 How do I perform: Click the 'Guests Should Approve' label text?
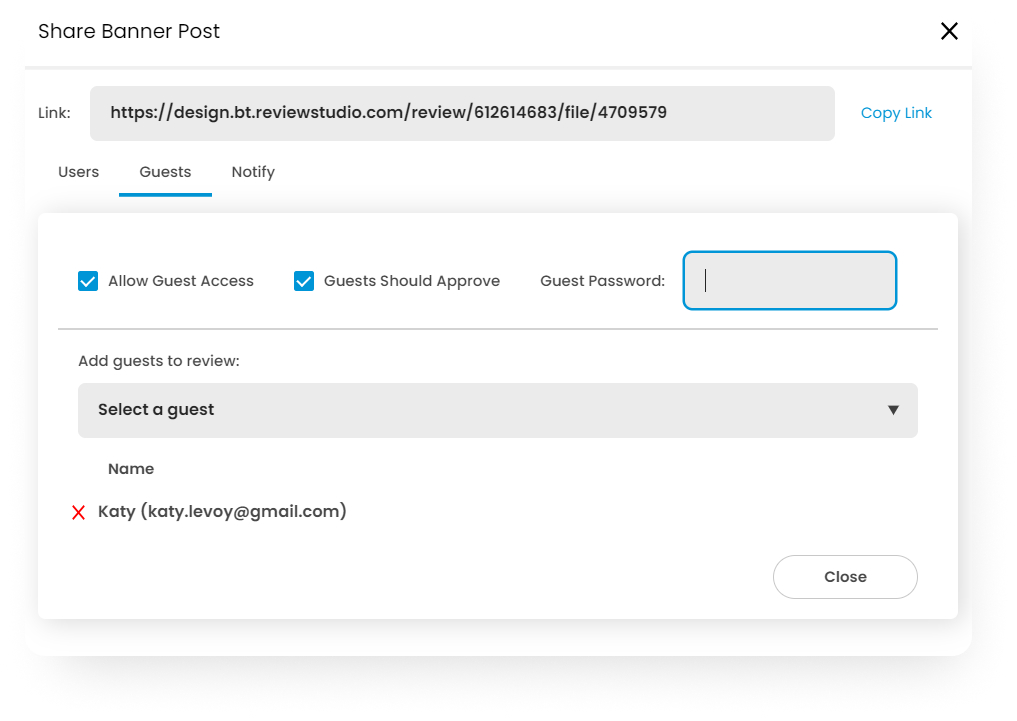click(x=411, y=281)
